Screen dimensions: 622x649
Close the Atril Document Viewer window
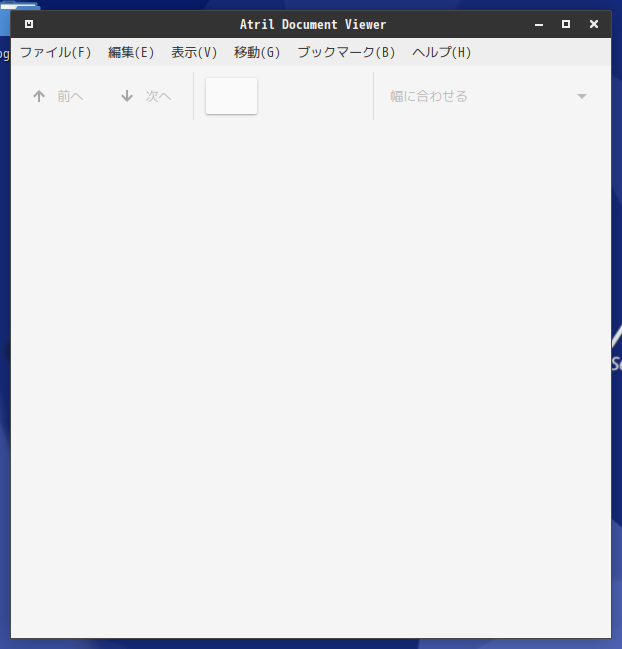coord(594,24)
